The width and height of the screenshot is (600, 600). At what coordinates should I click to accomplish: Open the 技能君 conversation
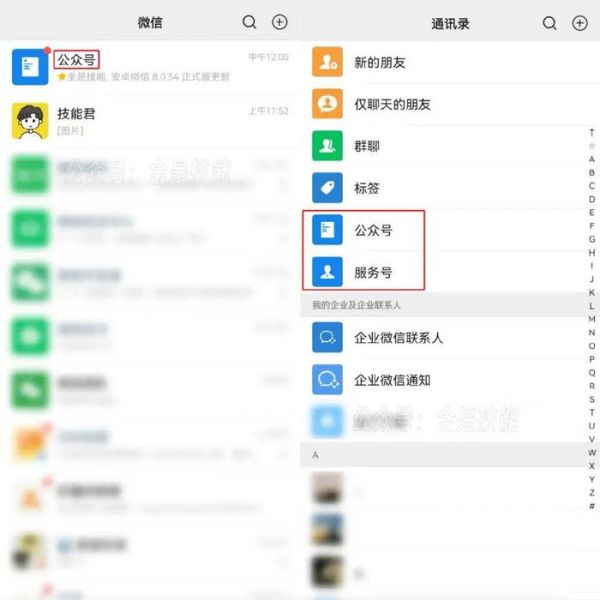[149, 121]
